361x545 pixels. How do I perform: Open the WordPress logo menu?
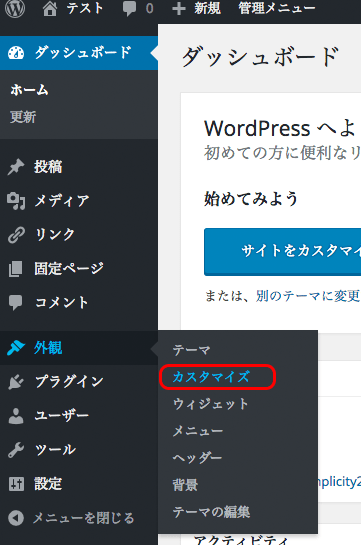[15, 8]
